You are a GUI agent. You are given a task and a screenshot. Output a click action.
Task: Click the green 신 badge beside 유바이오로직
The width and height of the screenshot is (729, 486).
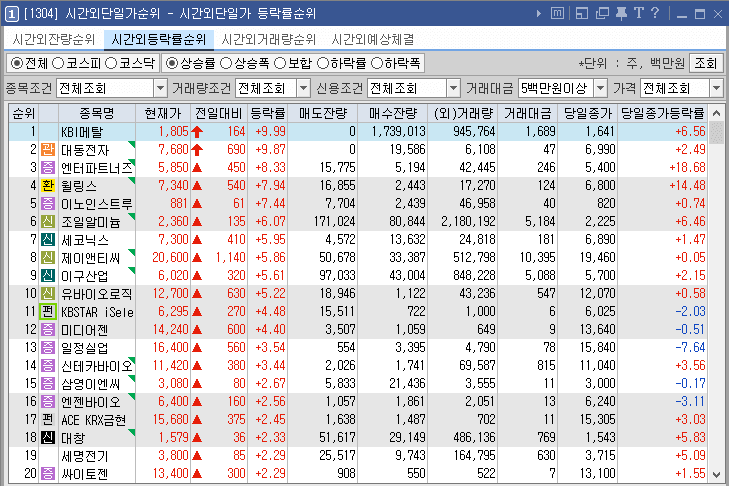48,293
